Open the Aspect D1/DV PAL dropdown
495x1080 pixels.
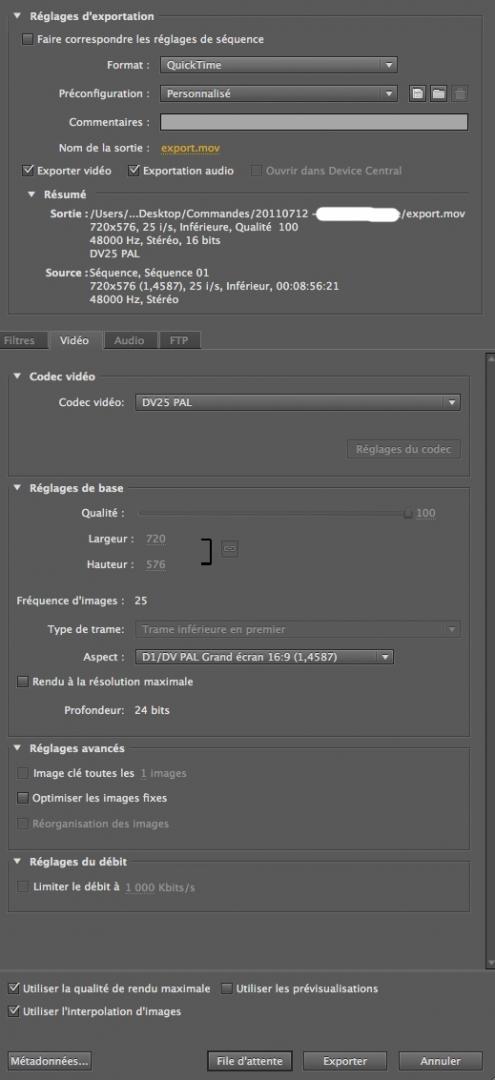click(x=264, y=657)
